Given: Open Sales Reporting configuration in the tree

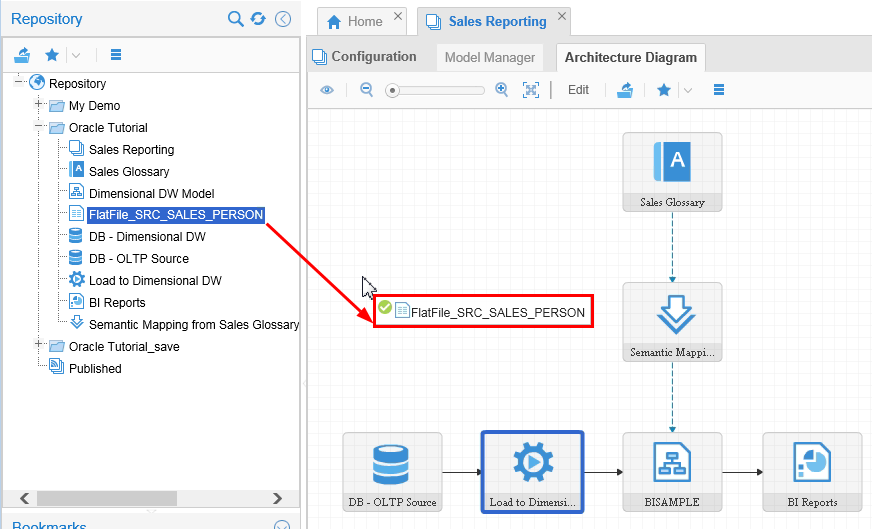Looking at the screenshot, I should (x=131, y=150).
